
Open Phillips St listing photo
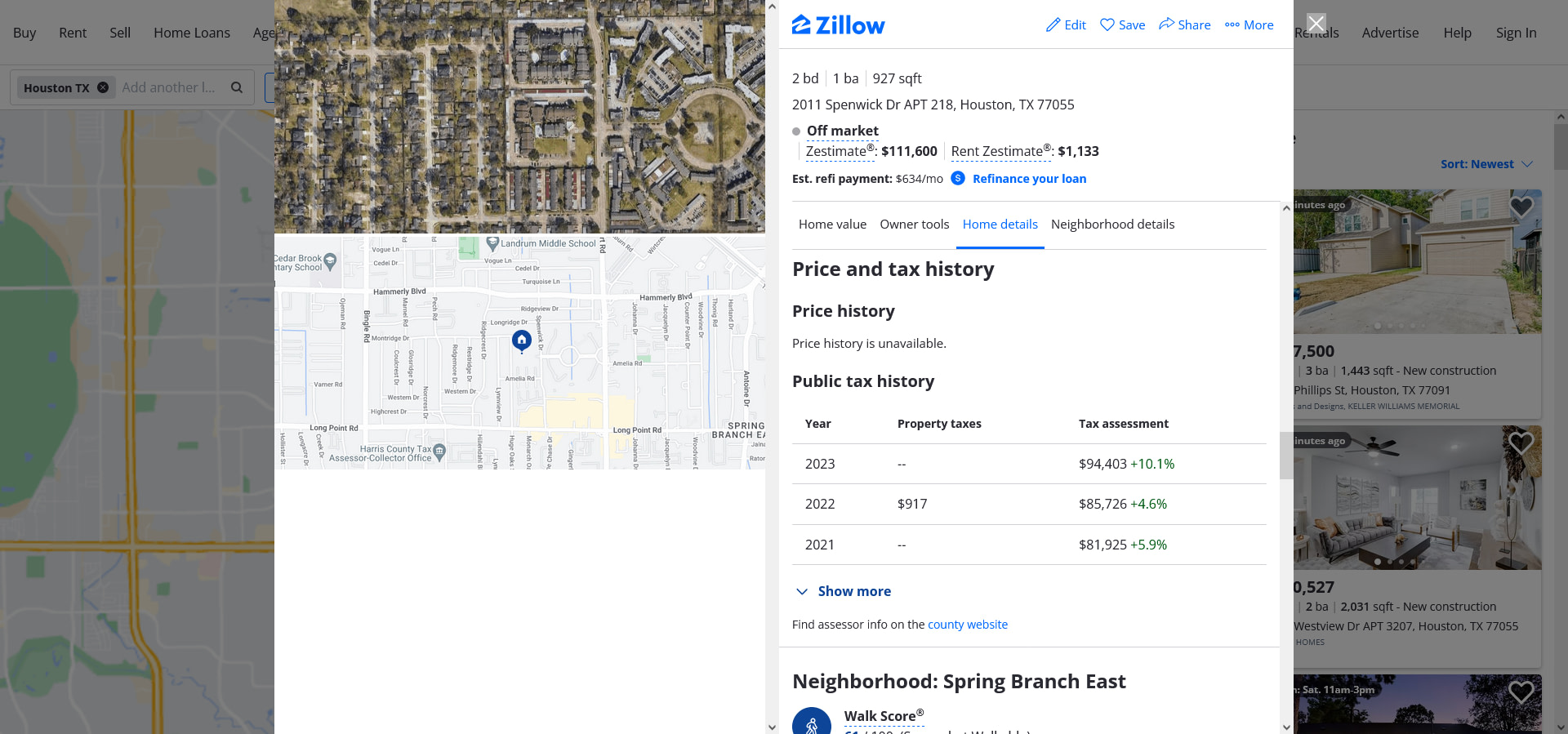(1418, 261)
